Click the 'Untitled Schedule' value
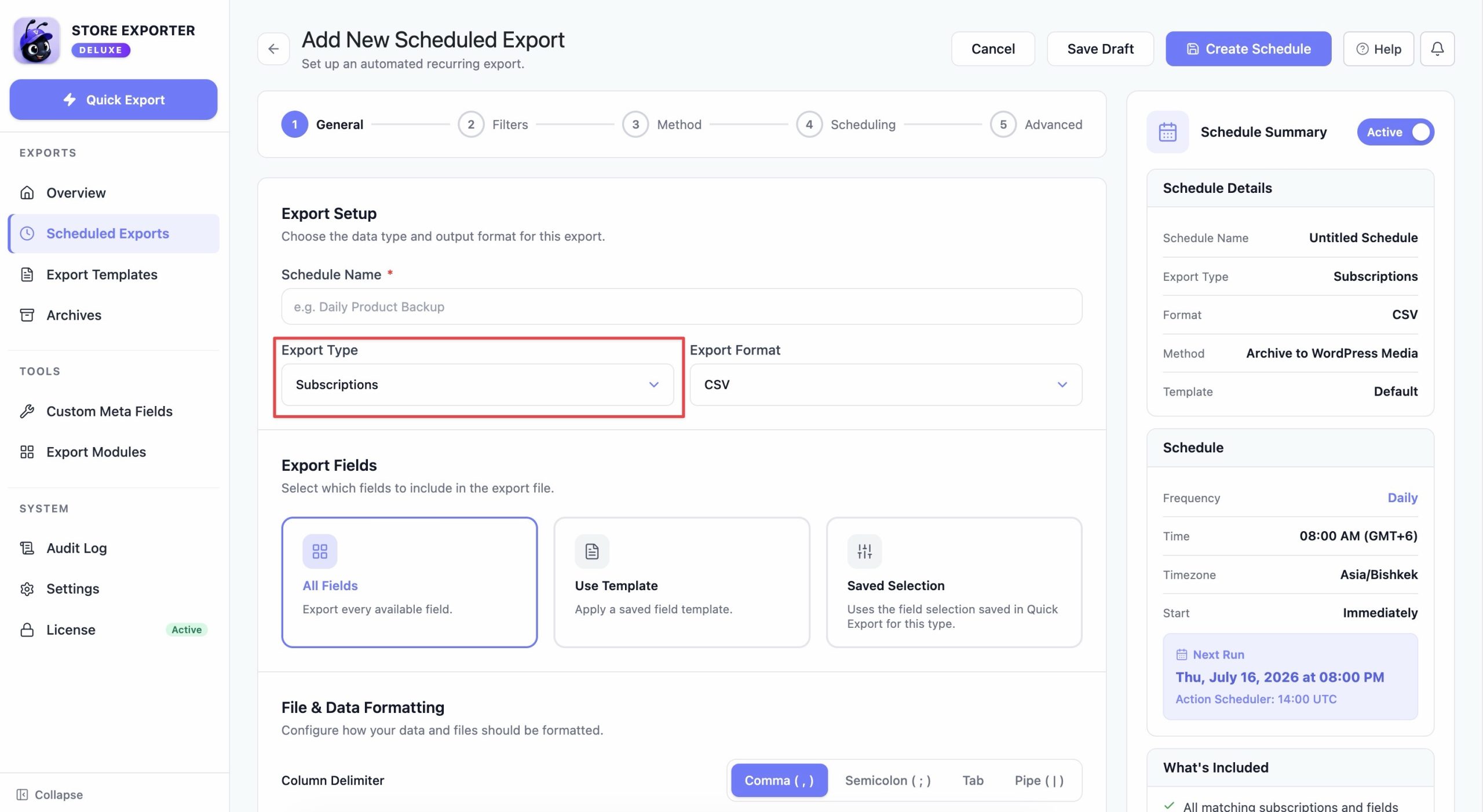This screenshot has width=1483, height=812. pyautogui.click(x=1363, y=237)
